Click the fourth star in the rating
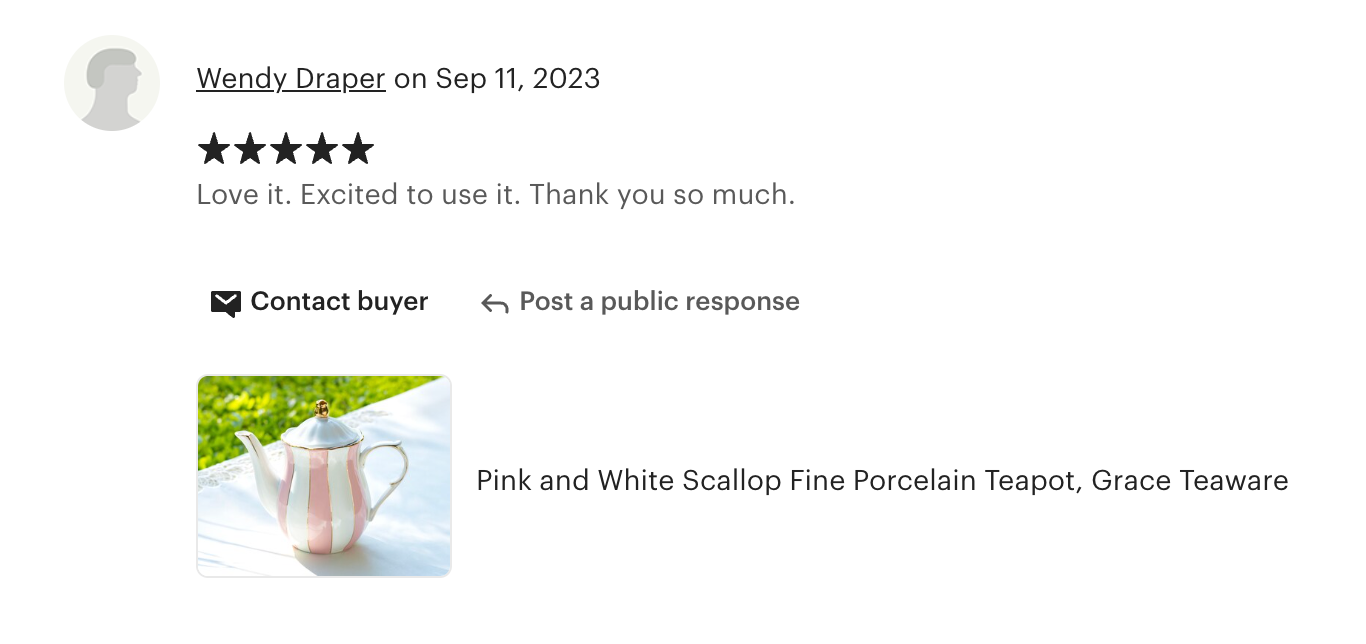This screenshot has width=1366, height=644. coord(322,150)
